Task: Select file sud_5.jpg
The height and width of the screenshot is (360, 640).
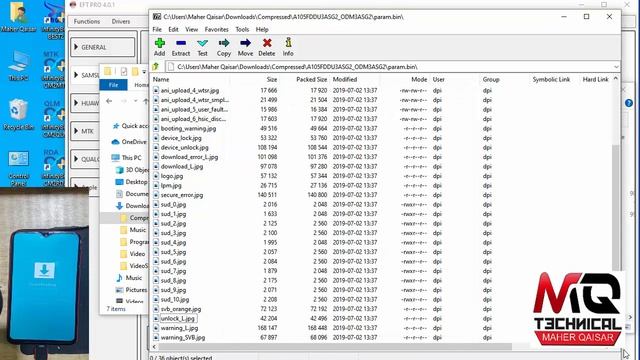Action: pyautogui.click(x=173, y=252)
